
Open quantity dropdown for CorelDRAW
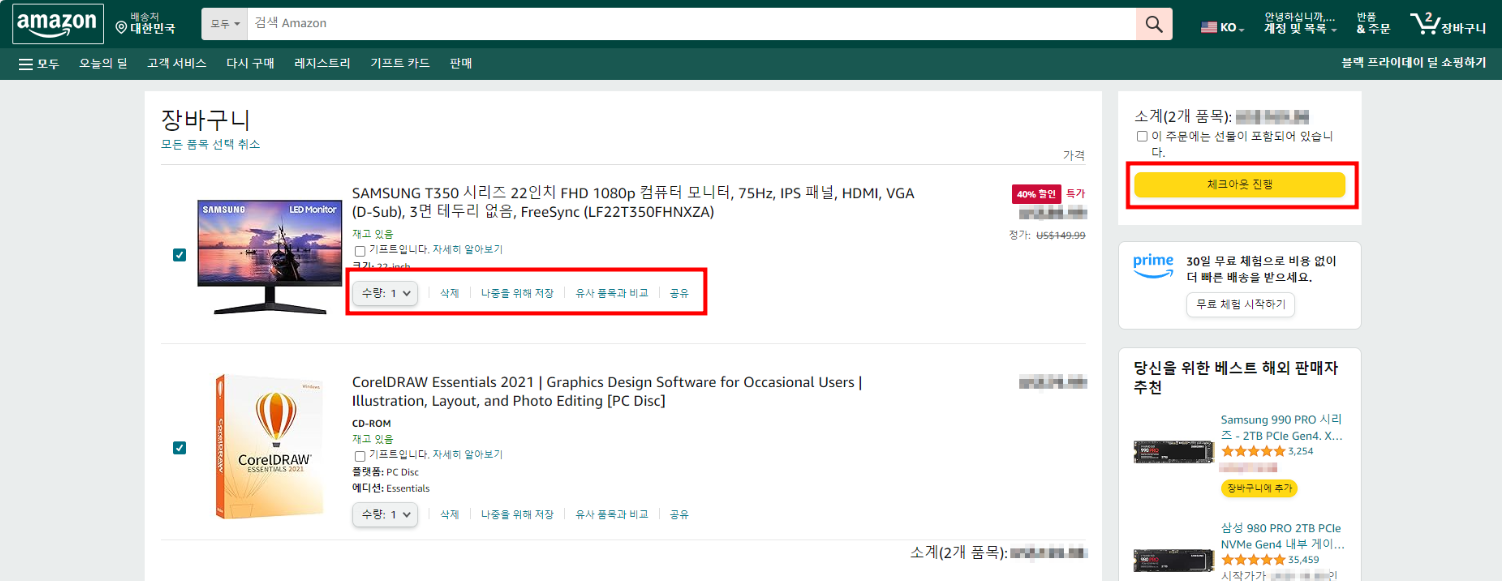(x=385, y=514)
